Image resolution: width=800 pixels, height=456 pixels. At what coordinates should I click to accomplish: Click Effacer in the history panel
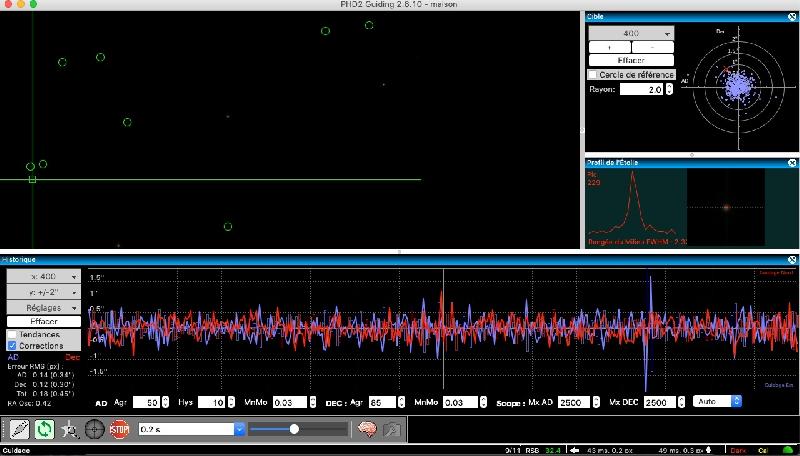(44, 322)
